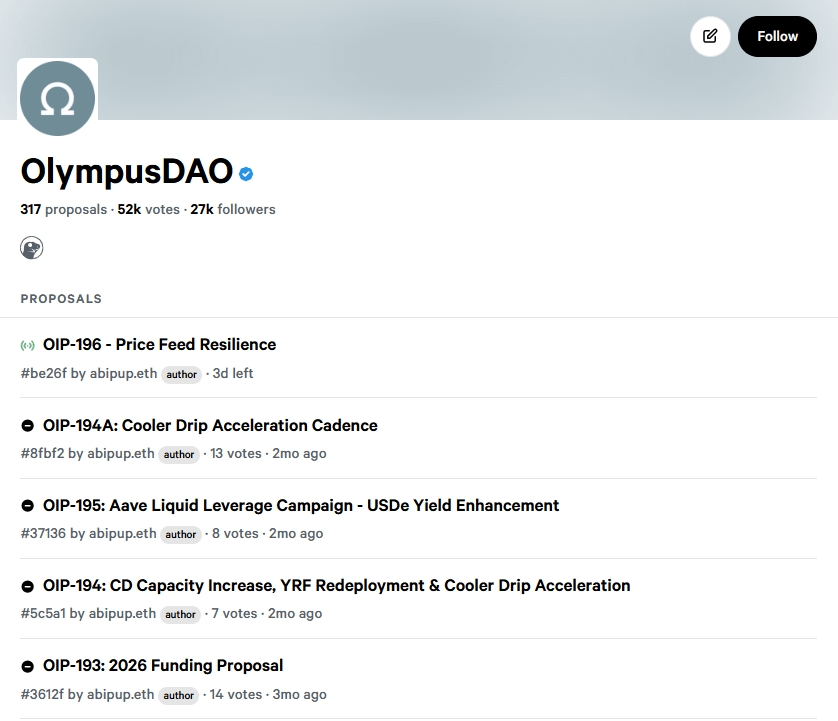Click the '7 votes' count text
The image size is (838, 721).
tap(234, 614)
